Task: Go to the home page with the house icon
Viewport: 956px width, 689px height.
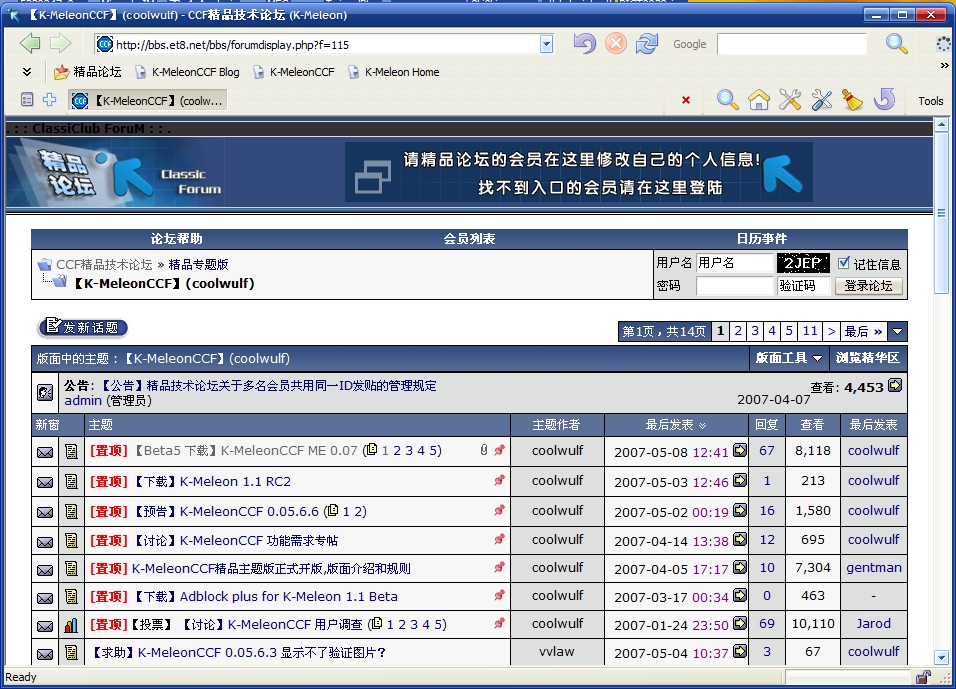Action: click(758, 99)
